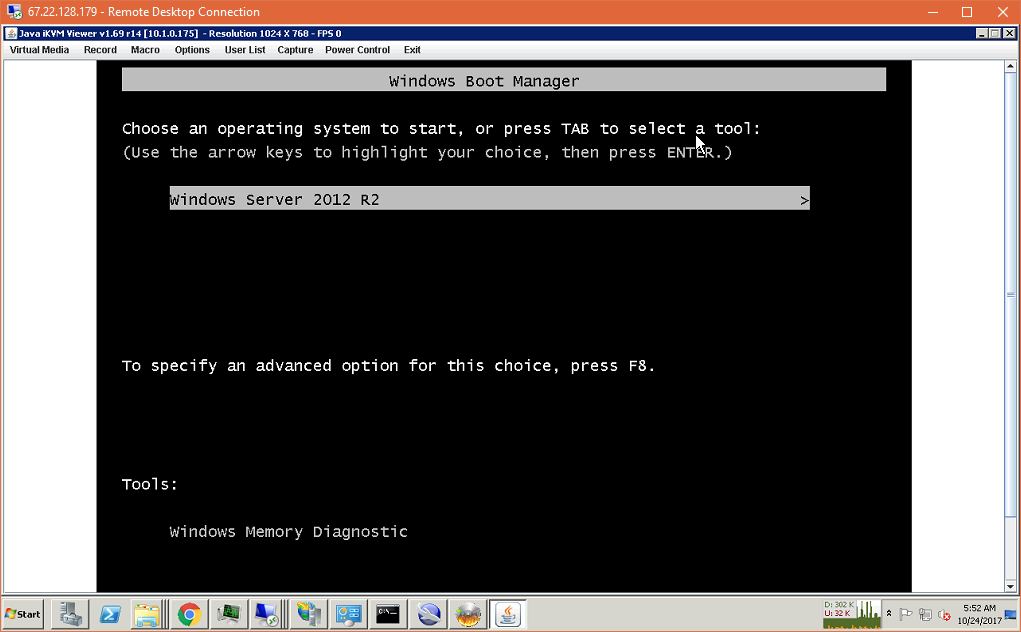Click the Java icon in iKVM title bar
Image resolution: width=1021 pixels, height=632 pixels.
pyautogui.click(x=11, y=33)
